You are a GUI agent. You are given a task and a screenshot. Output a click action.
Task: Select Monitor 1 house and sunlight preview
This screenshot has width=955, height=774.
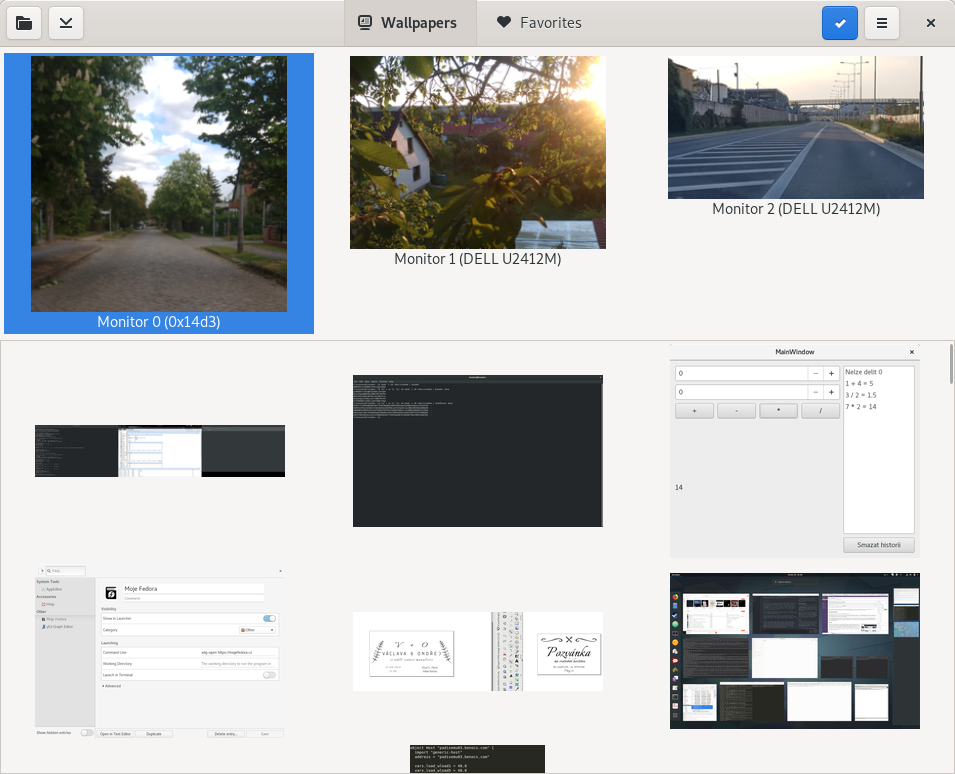point(477,152)
